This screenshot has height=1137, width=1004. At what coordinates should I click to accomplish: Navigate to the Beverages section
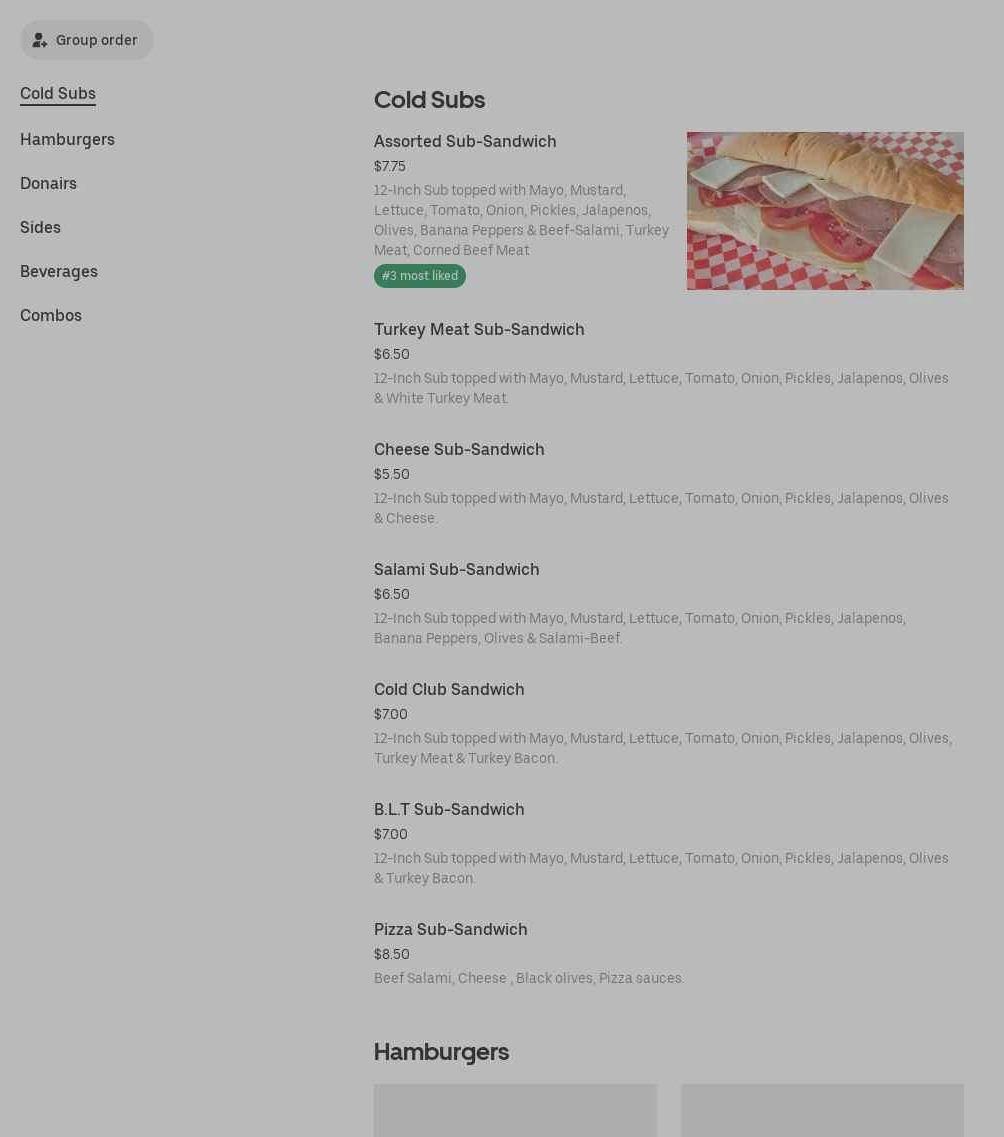point(59,272)
